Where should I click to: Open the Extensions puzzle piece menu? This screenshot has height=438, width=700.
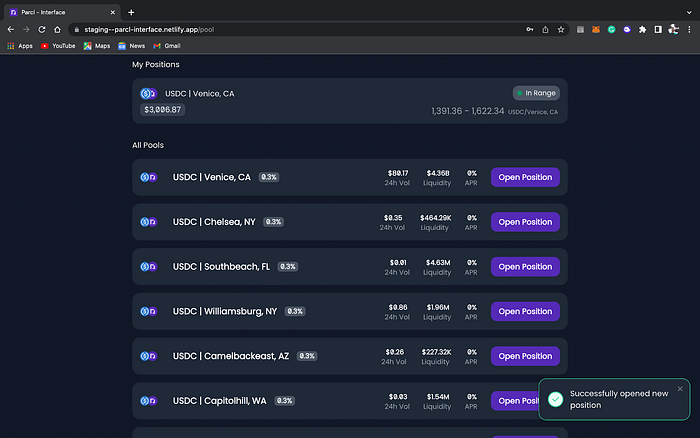point(642,29)
